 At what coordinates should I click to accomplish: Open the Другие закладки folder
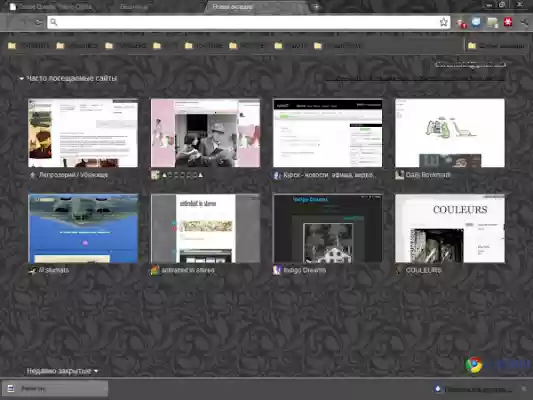click(x=496, y=46)
